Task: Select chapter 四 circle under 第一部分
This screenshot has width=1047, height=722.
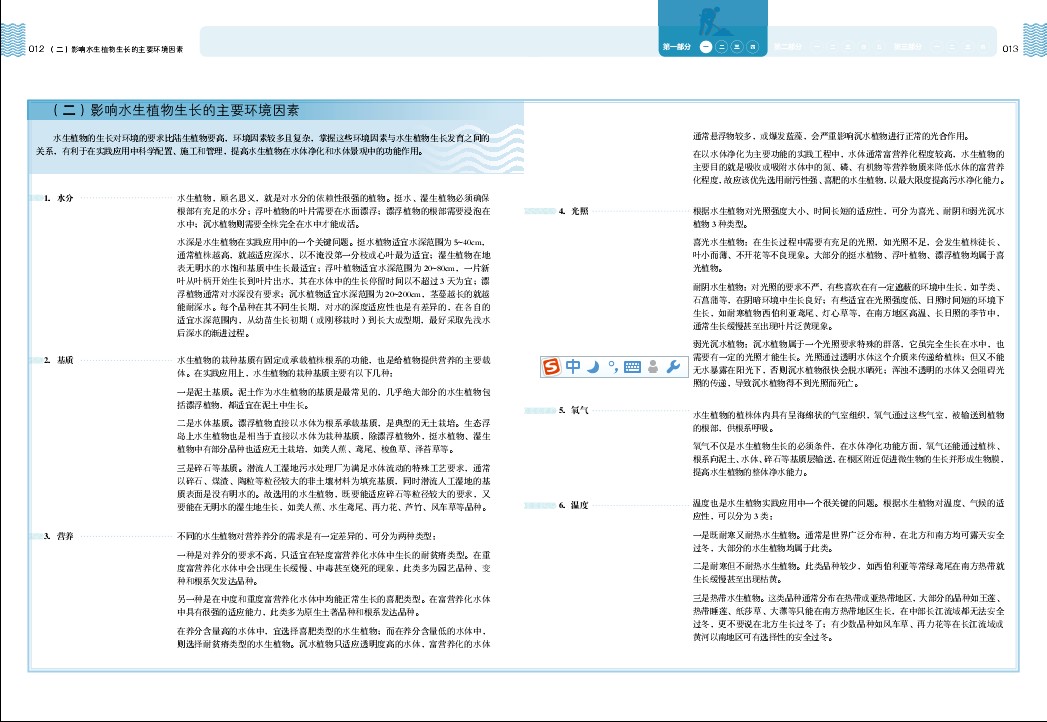Action: tap(752, 47)
